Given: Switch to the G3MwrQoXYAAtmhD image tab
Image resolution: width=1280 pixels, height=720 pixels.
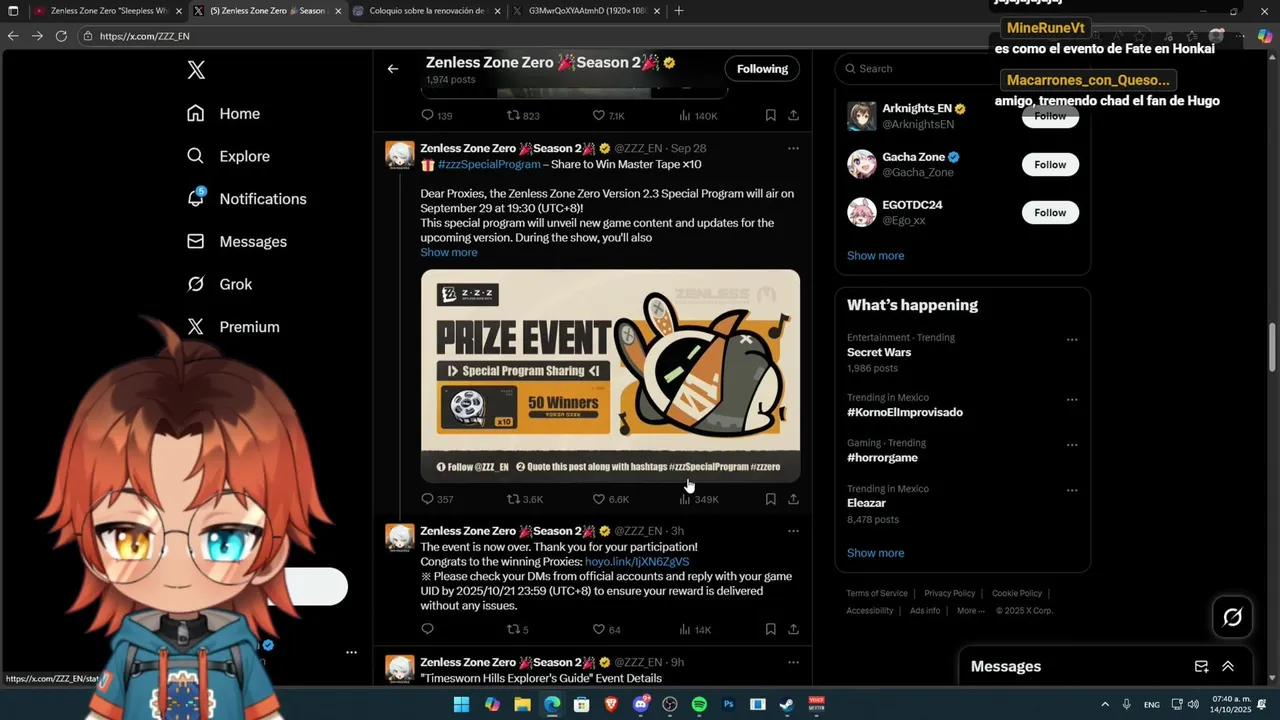Looking at the screenshot, I should (585, 11).
